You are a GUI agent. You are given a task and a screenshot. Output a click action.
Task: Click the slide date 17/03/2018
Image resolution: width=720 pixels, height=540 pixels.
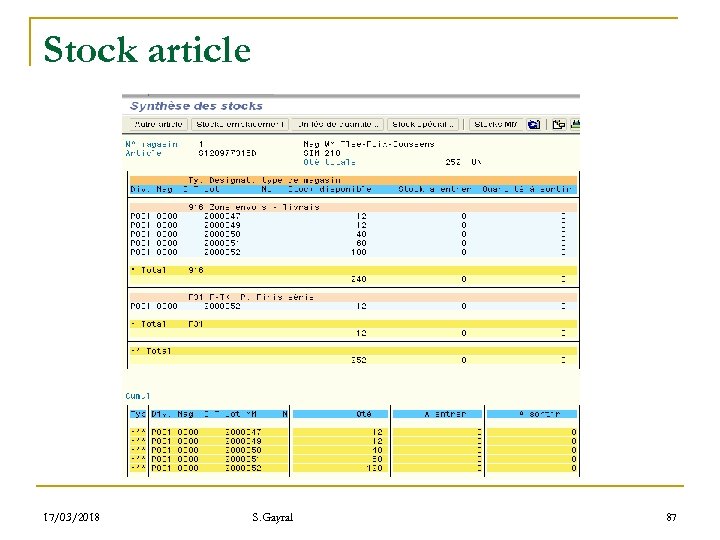point(71,517)
